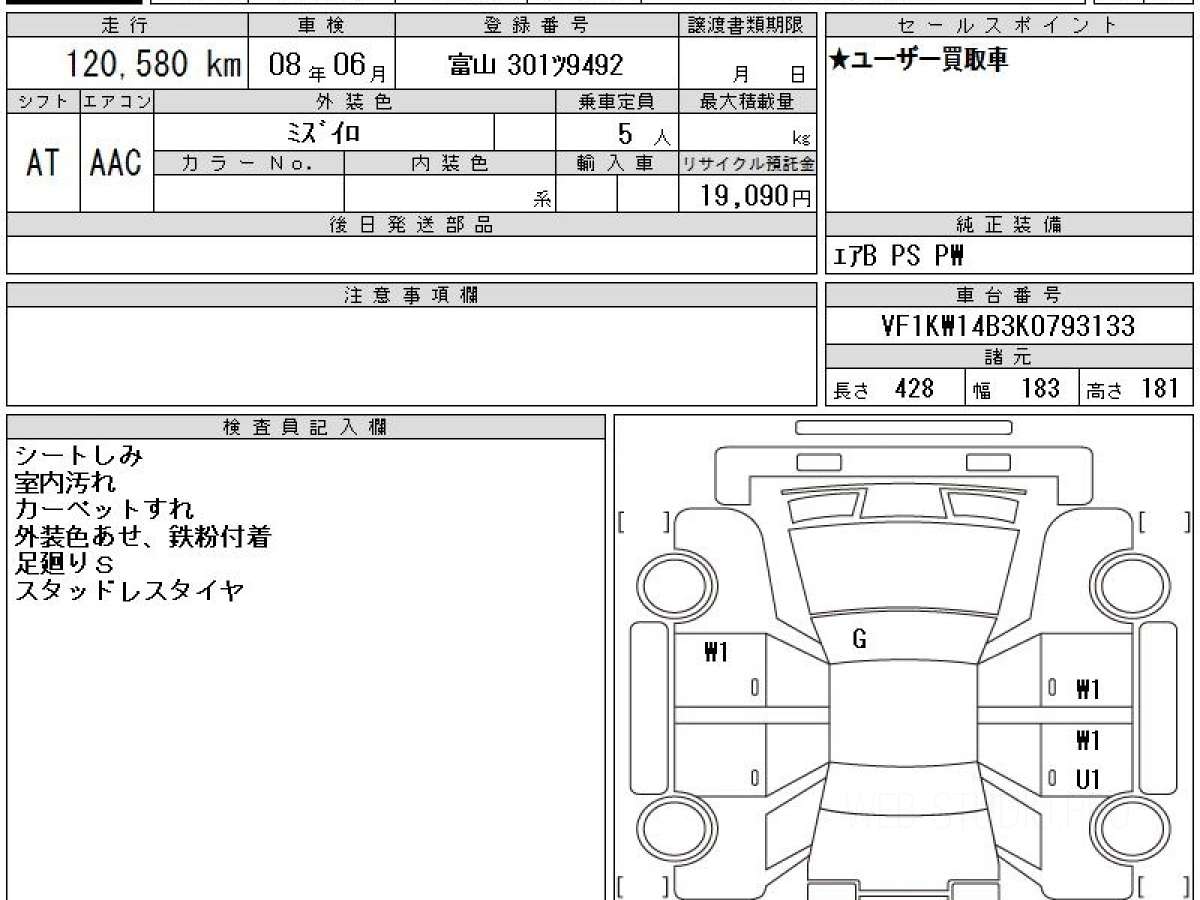This screenshot has height=900, width=1200.
Task: Select the AT shift type cell
Action: 43,162
